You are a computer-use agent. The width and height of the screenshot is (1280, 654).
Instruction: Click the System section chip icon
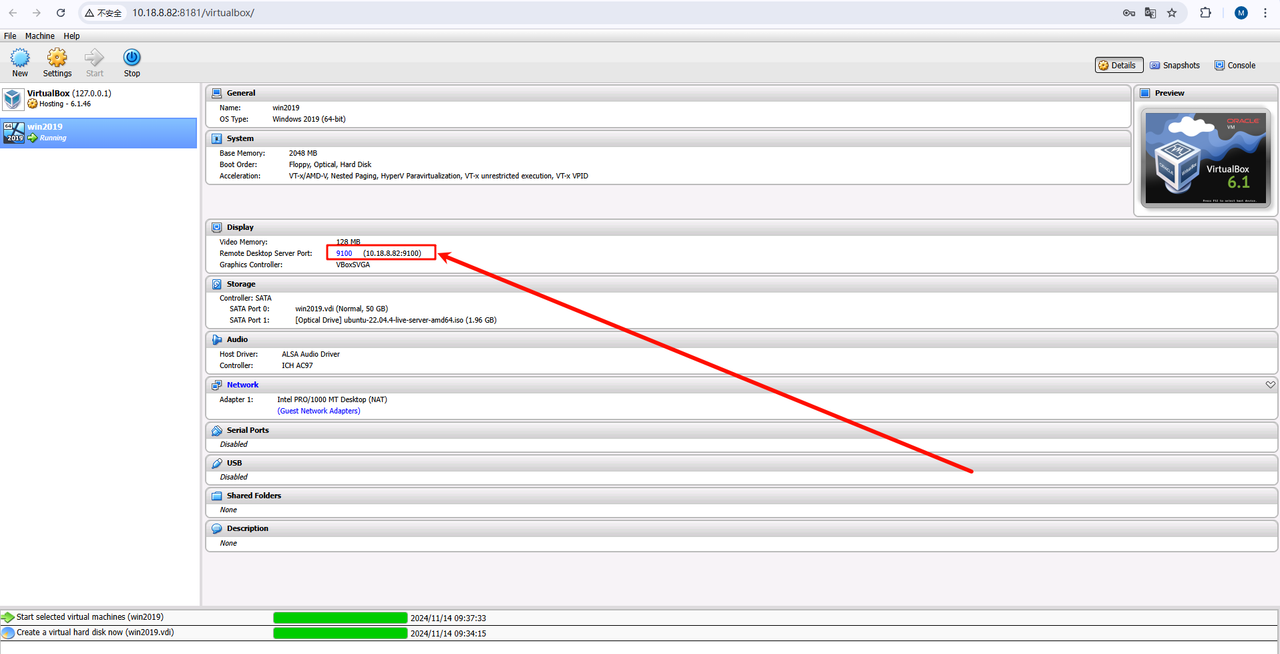click(x=217, y=138)
